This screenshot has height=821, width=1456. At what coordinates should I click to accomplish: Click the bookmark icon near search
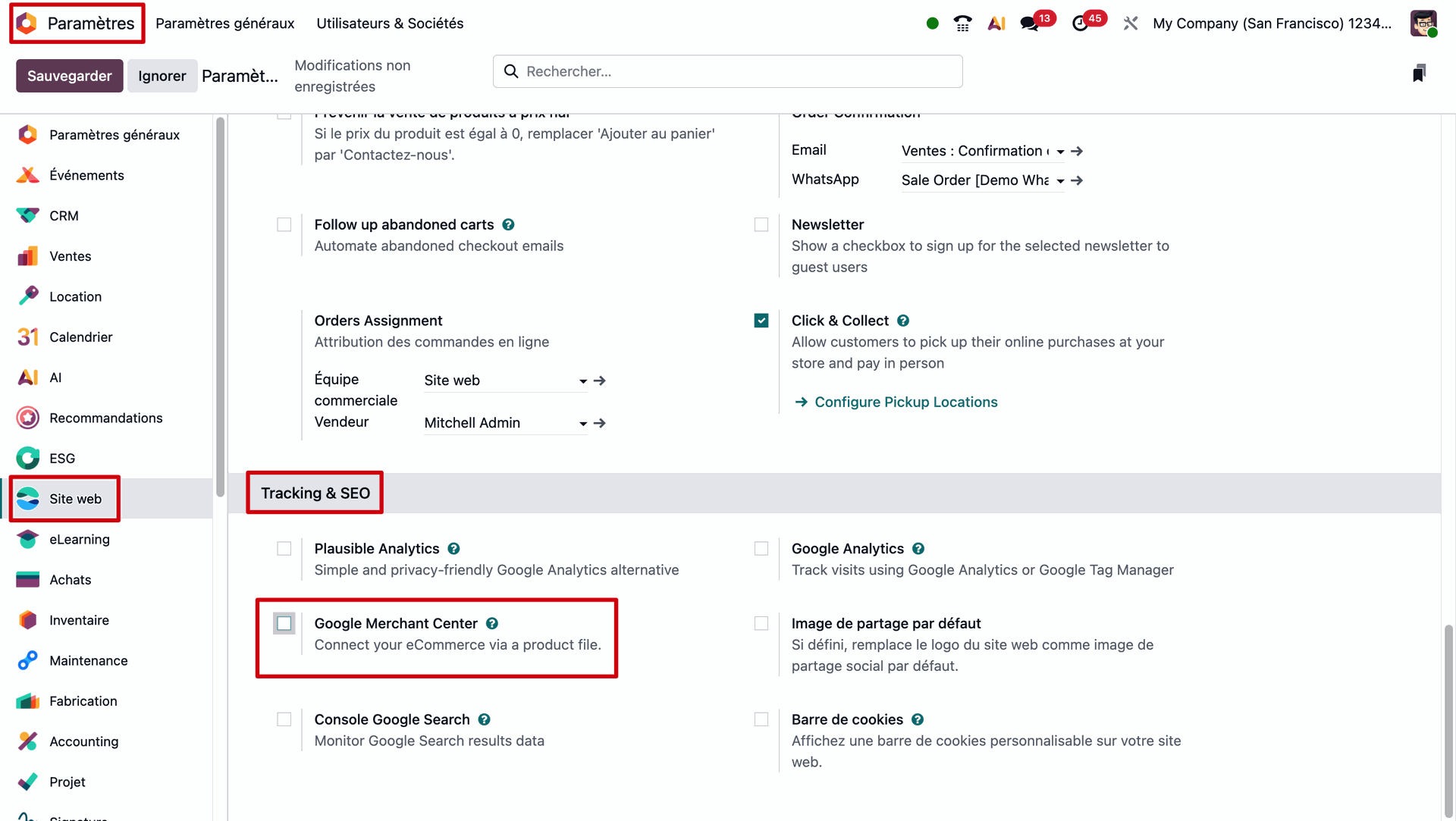(x=1419, y=73)
